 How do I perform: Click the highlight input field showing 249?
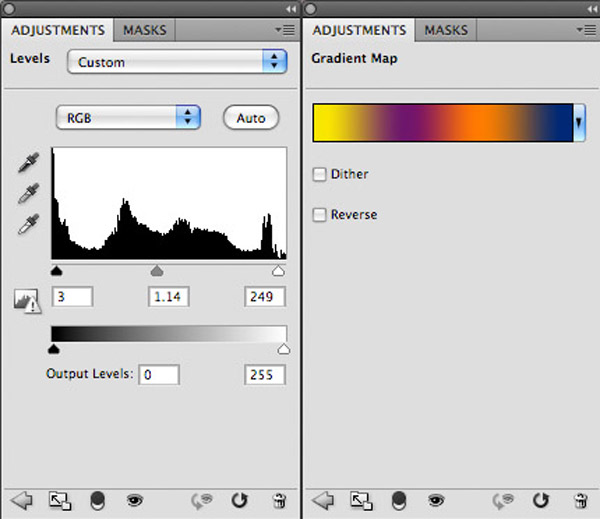[265, 297]
